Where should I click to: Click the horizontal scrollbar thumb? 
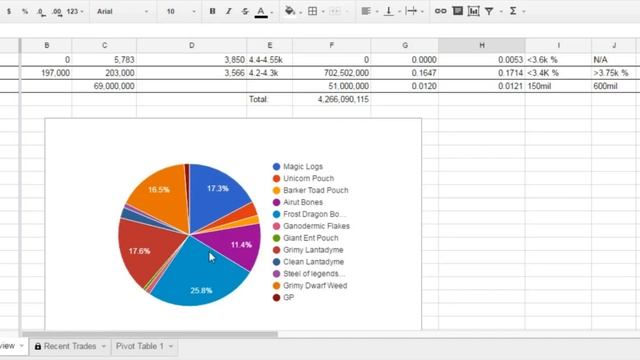pos(150,334)
